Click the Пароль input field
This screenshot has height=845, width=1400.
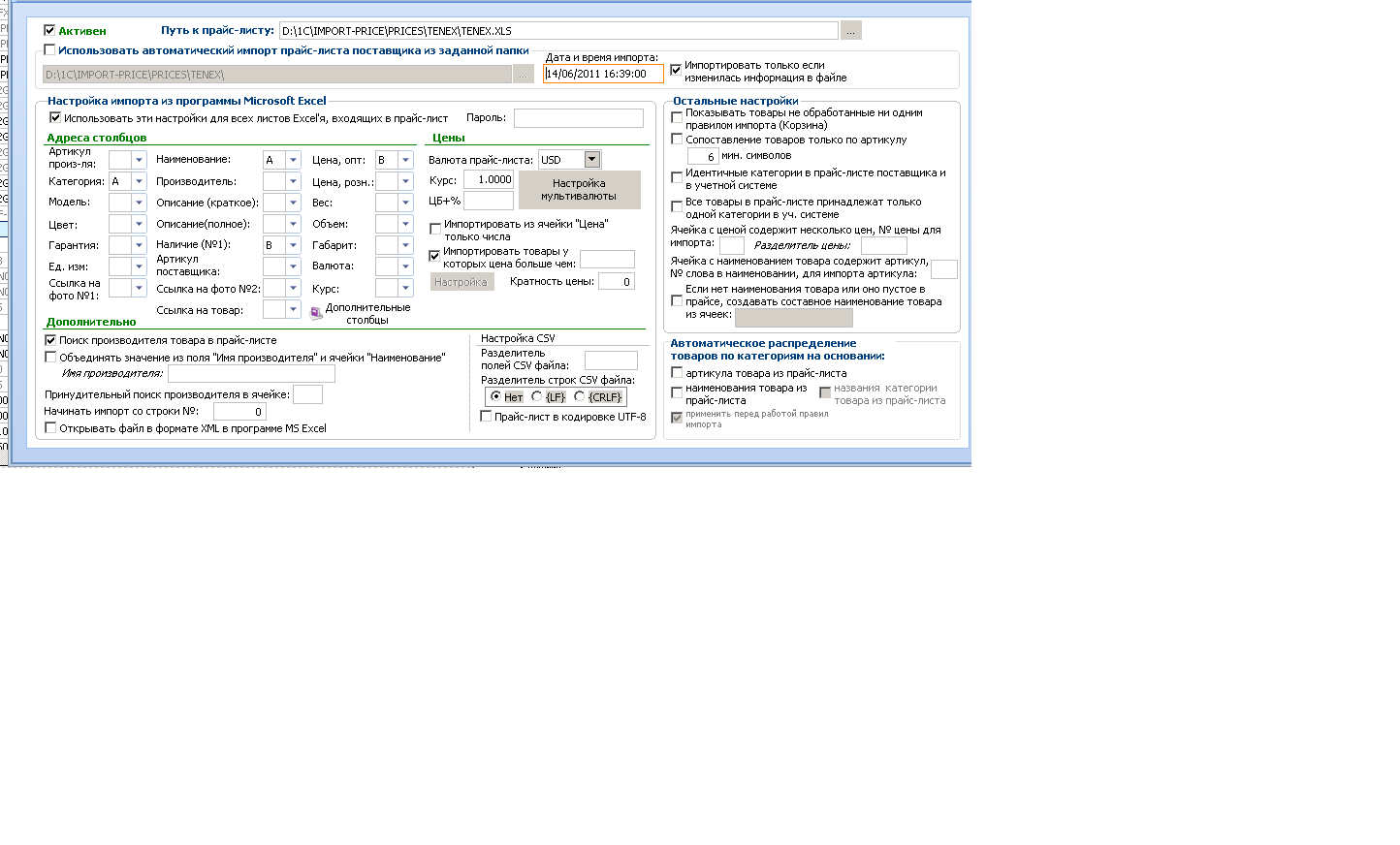pyautogui.click(x=578, y=118)
